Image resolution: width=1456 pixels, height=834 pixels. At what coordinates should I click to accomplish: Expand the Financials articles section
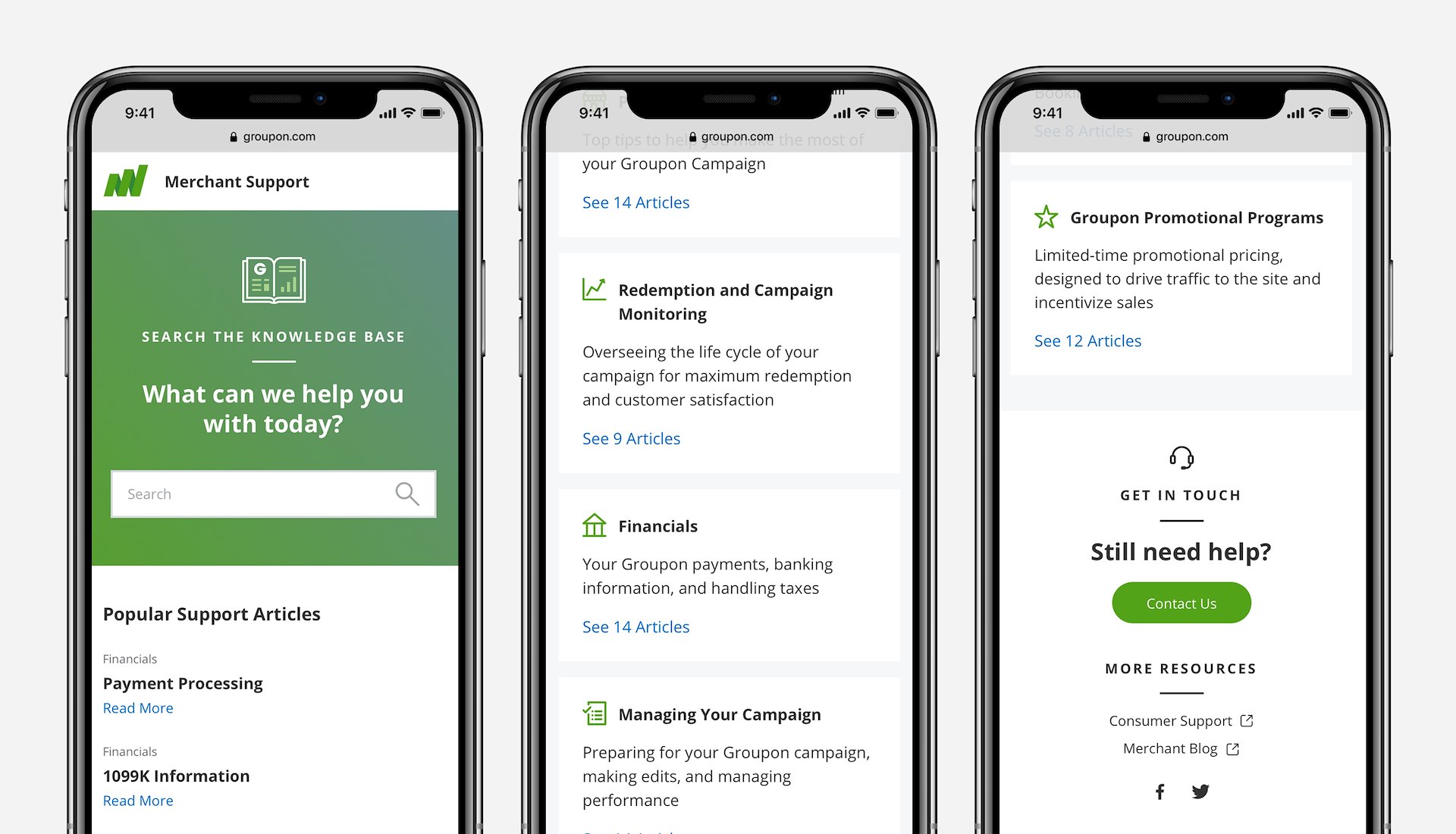[x=636, y=627]
